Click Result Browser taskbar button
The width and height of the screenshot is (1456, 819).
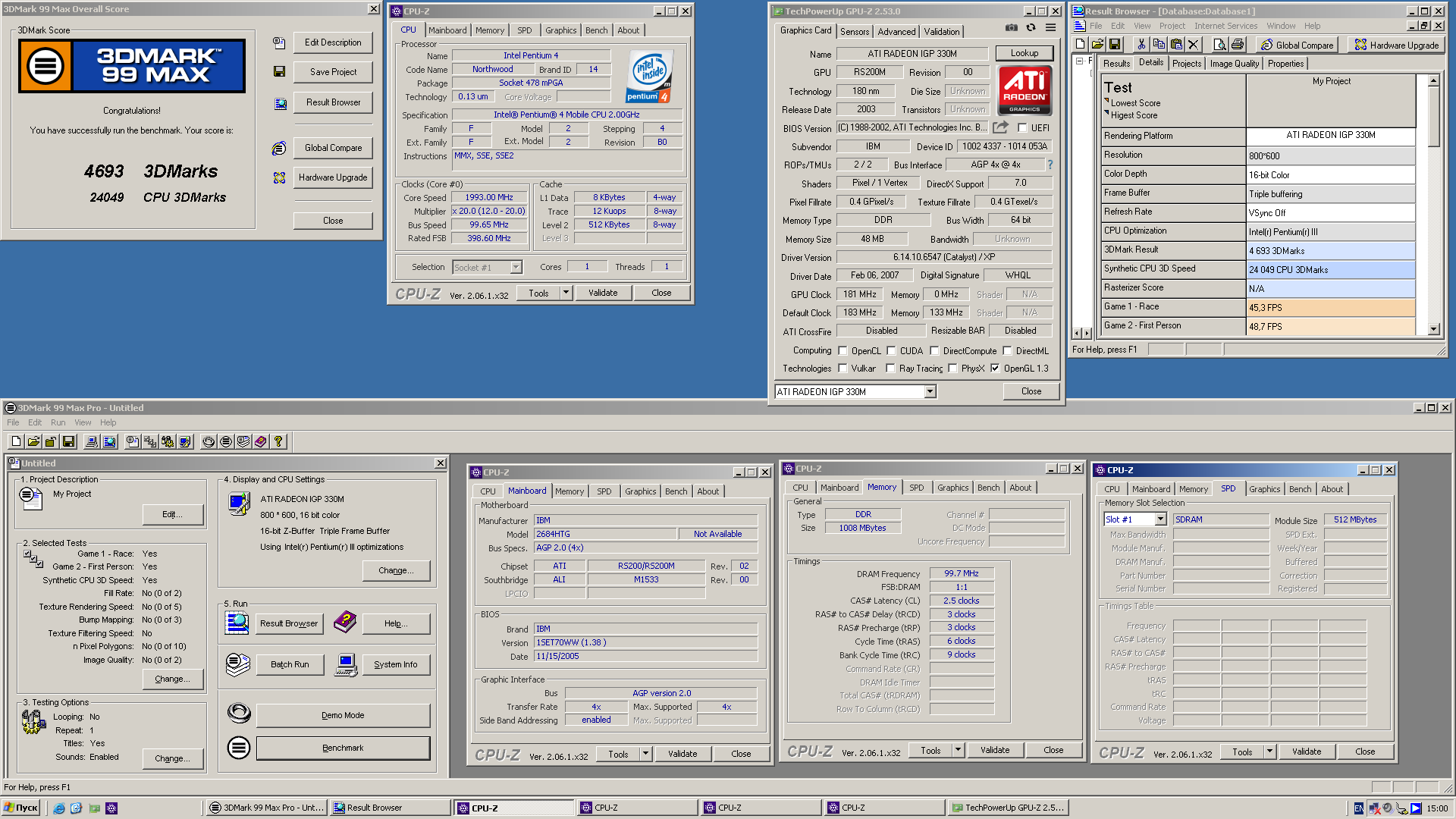pos(391,808)
